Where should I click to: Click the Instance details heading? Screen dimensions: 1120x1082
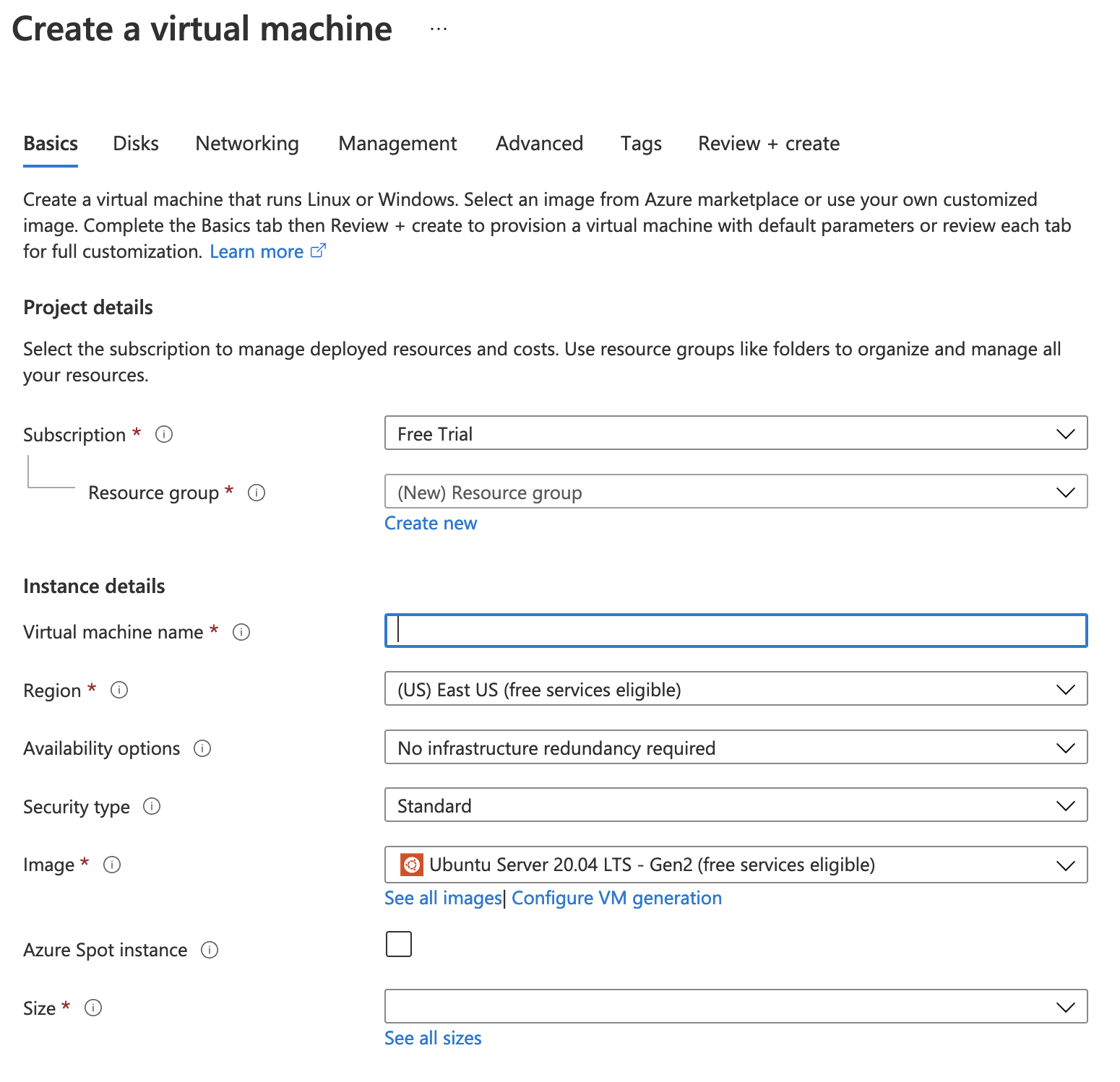click(x=94, y=586)
